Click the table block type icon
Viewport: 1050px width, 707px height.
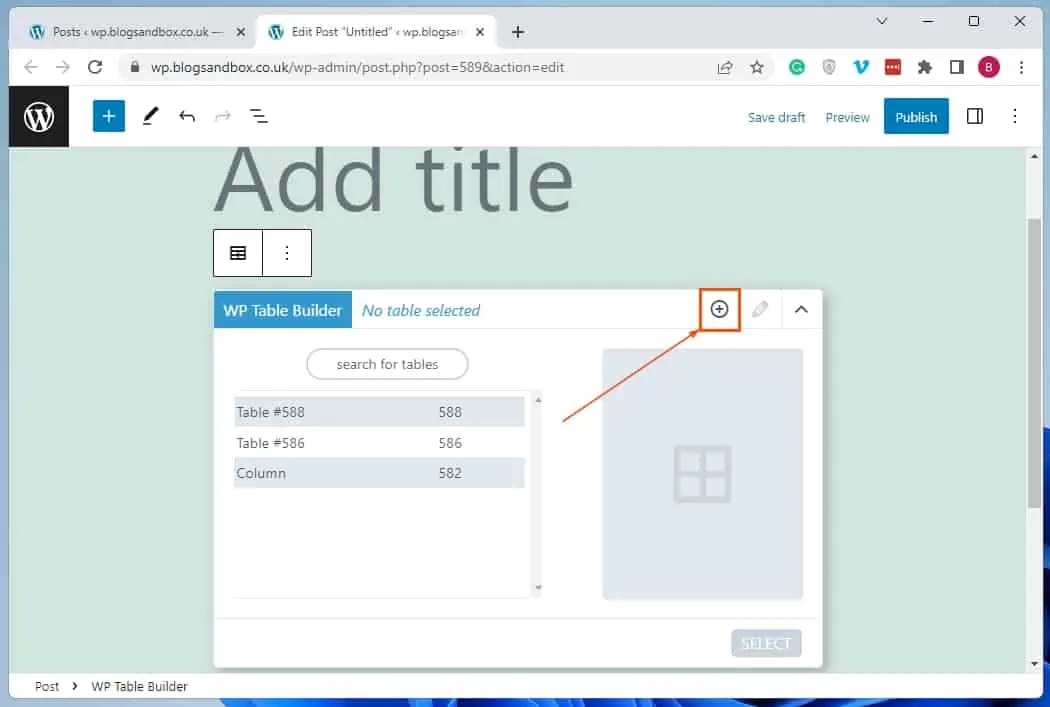pos(238,252)
